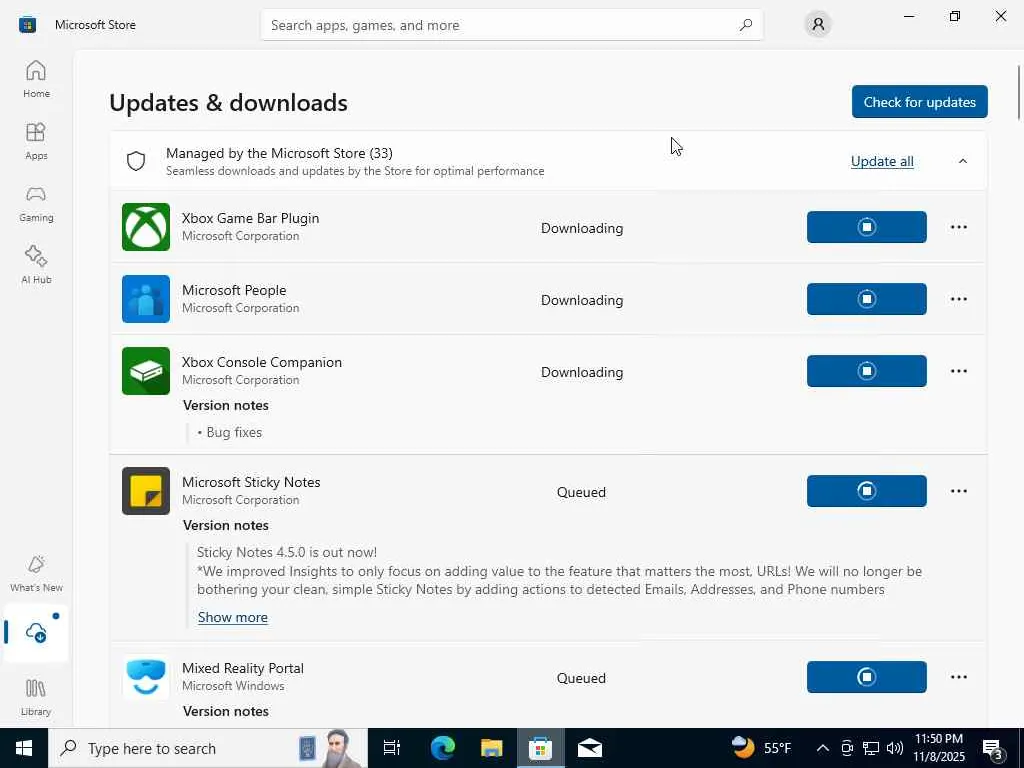Viewport: 1024px width, 768px height.
Task: Open more options for Microsoft Sticky Notes
Action: (x=959, y=490)
